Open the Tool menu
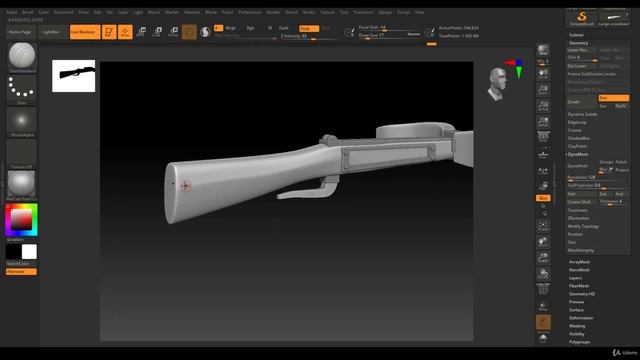 (x=344, y=12)
